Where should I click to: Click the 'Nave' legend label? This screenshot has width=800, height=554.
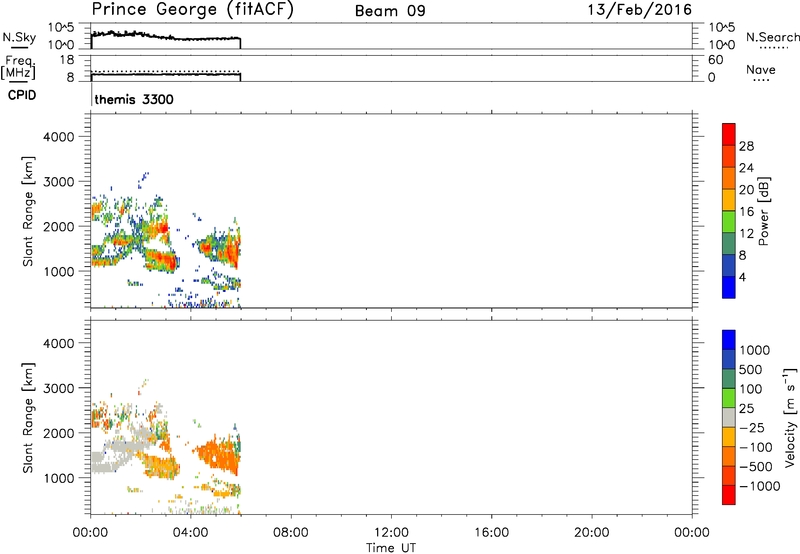[760, 69]
